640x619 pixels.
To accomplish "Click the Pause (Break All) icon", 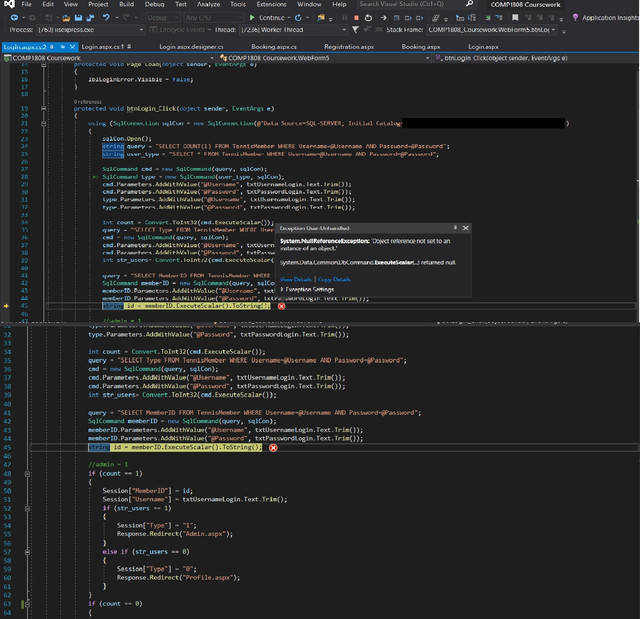I will coord(344,18).
